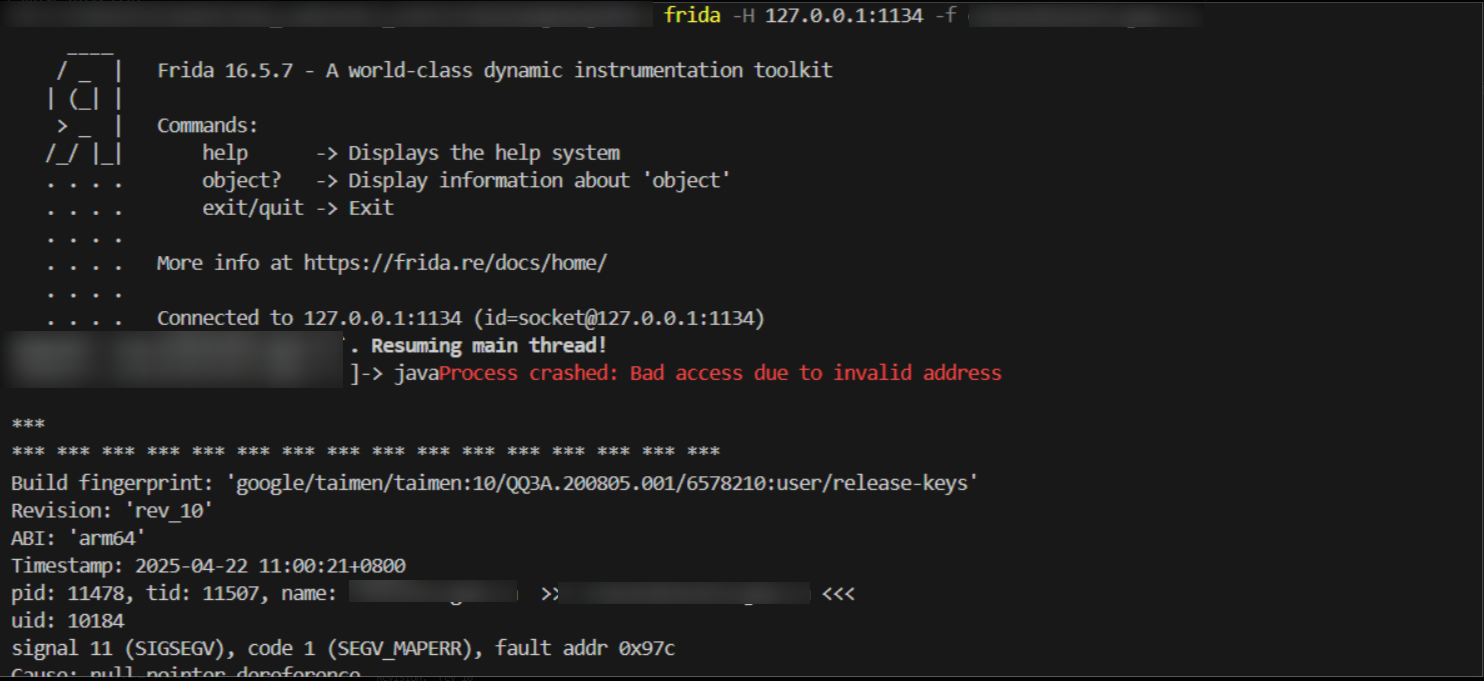Open the https://frida.re/docs/home/ link
Image resolution: width=1484 pixels, height=681 pixels.
coord(455,263)
